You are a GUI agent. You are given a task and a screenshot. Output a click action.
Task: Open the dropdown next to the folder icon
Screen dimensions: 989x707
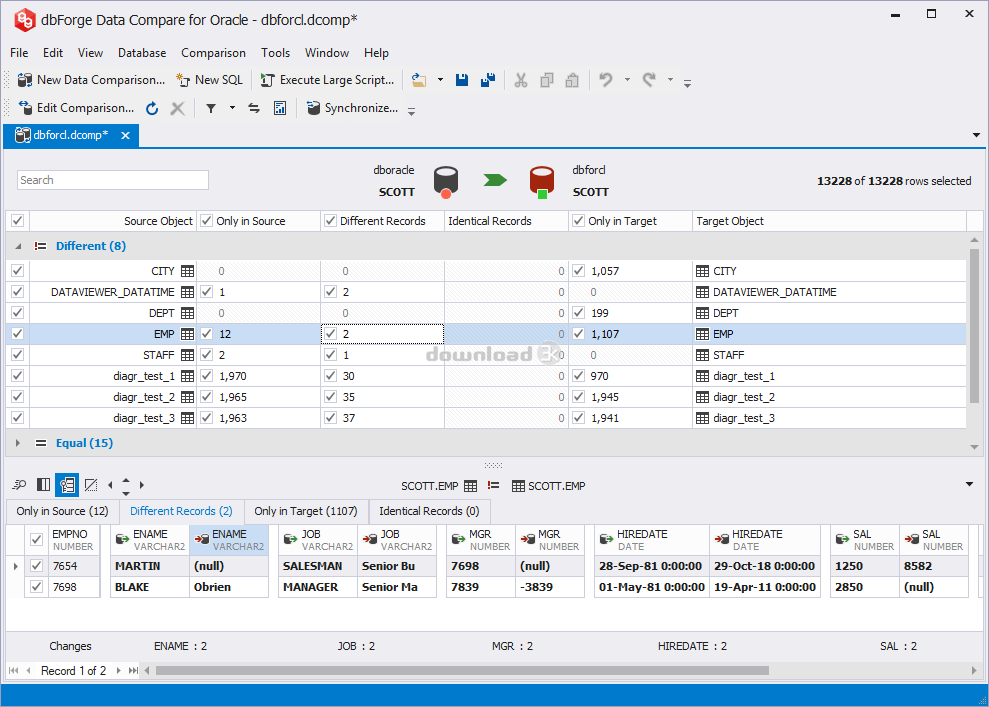click(x=440, y=80)
